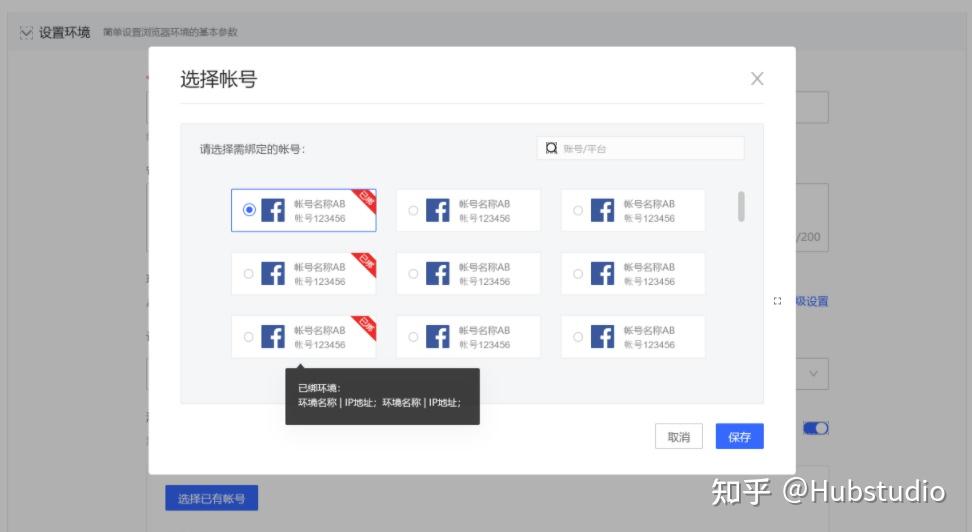Select radio button in third row, middle card

click(x=413, y=337)
